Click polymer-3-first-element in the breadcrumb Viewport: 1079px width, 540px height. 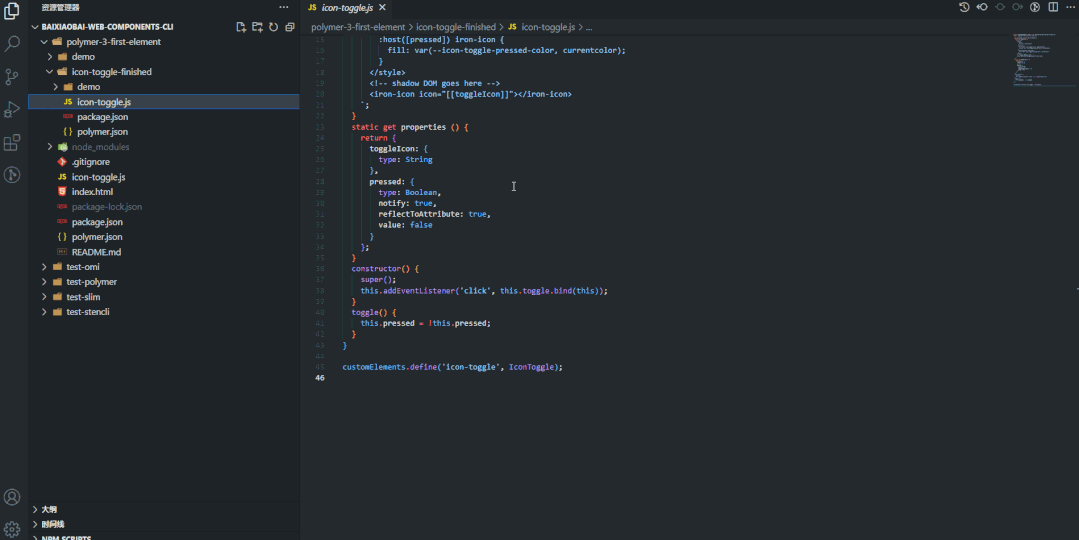[358, 27]
